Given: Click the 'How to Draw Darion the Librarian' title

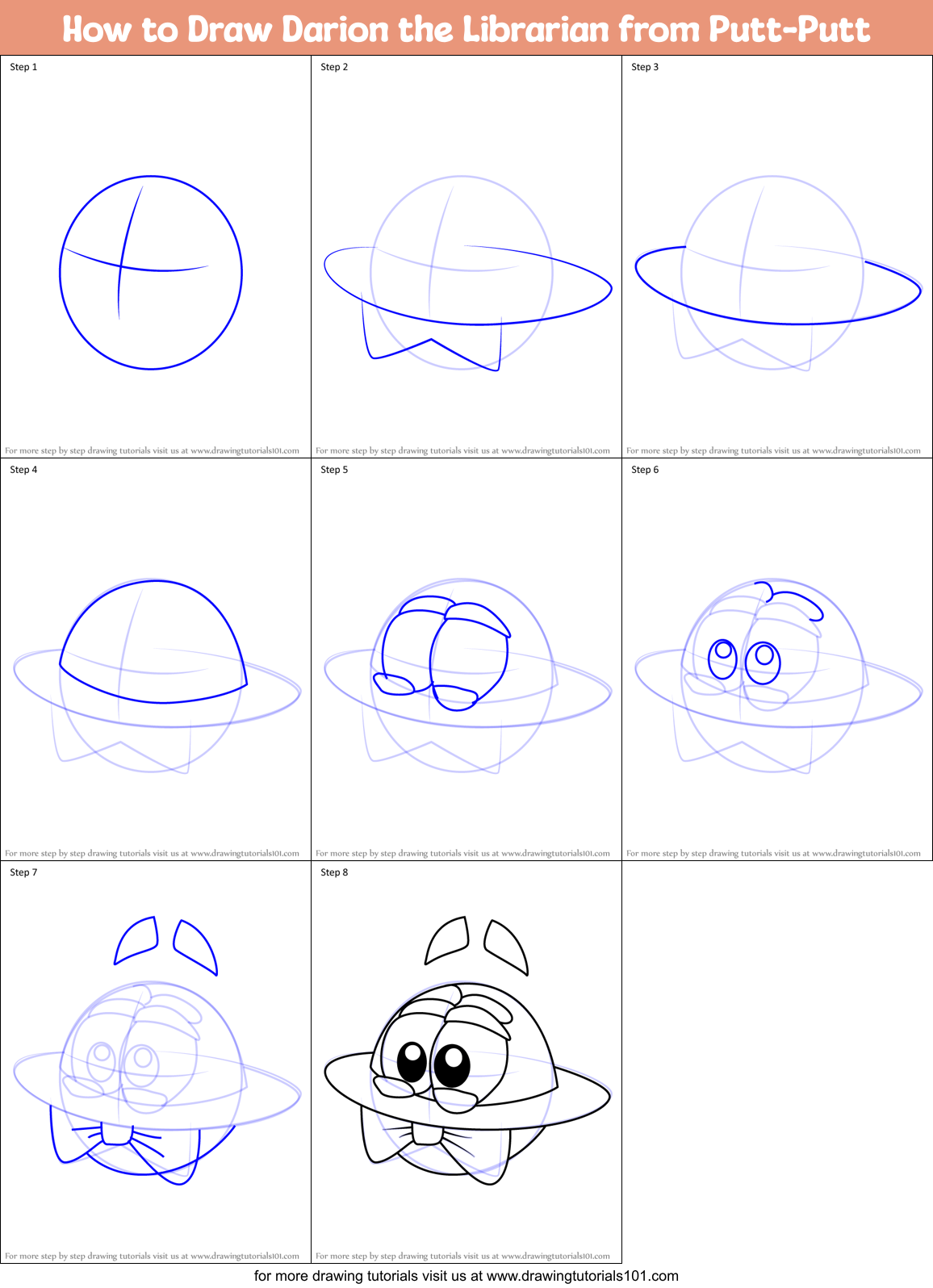Looking at the screenshot, I should coord(466,29).
